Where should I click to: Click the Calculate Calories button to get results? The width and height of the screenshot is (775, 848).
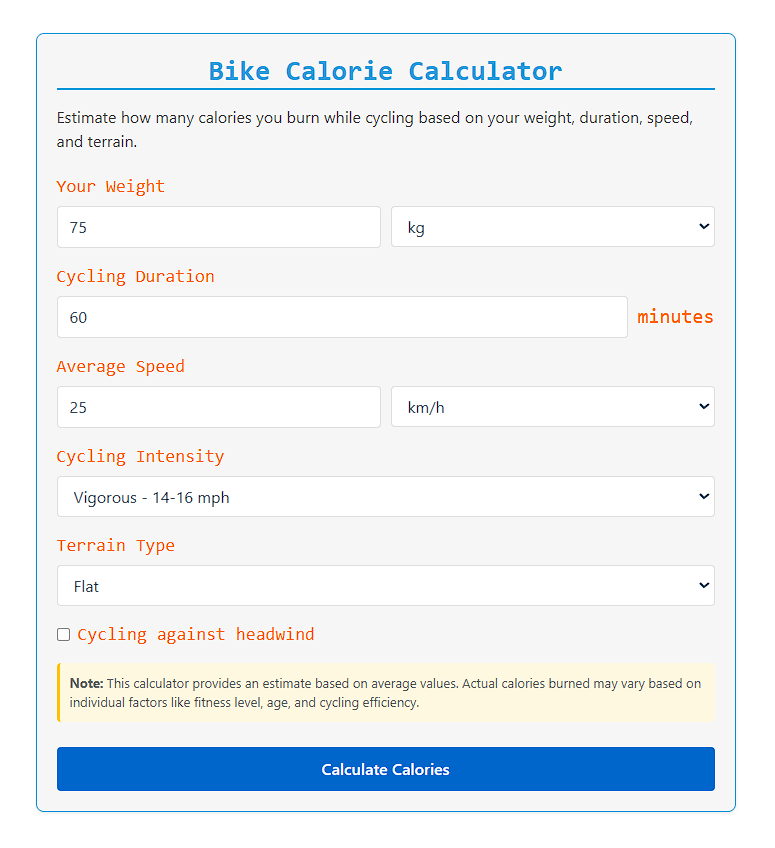coord(385,769)
